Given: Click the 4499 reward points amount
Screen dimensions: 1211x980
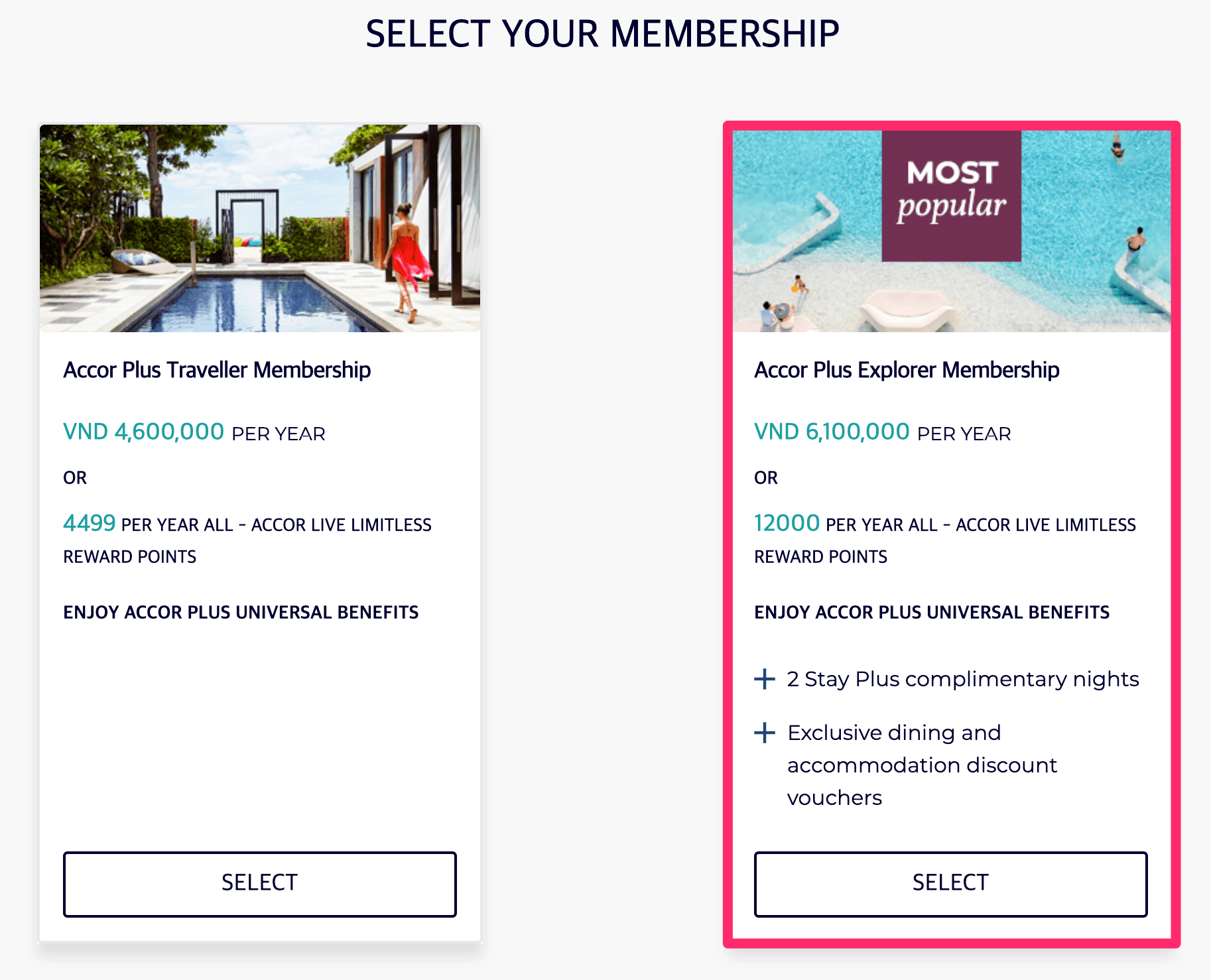Looking at the screenshot, I should (x=90, y=523).
